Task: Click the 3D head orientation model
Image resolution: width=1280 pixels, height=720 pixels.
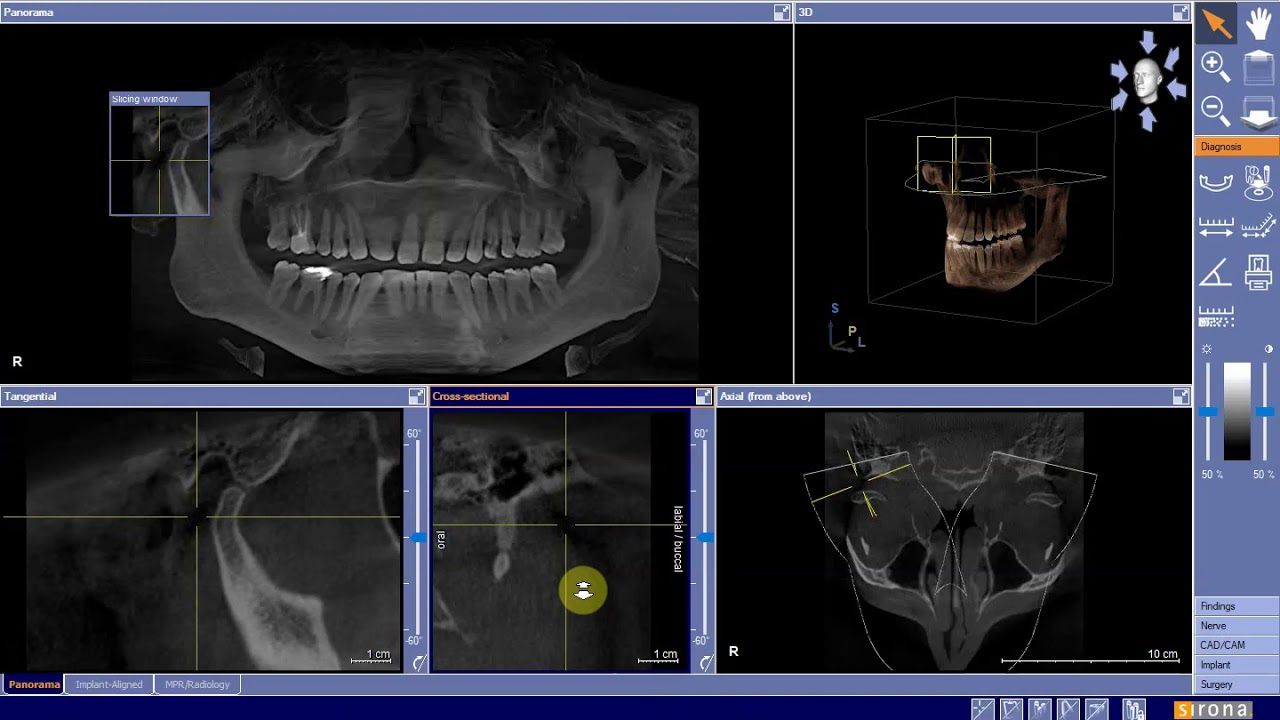Action: (1148, 80)
